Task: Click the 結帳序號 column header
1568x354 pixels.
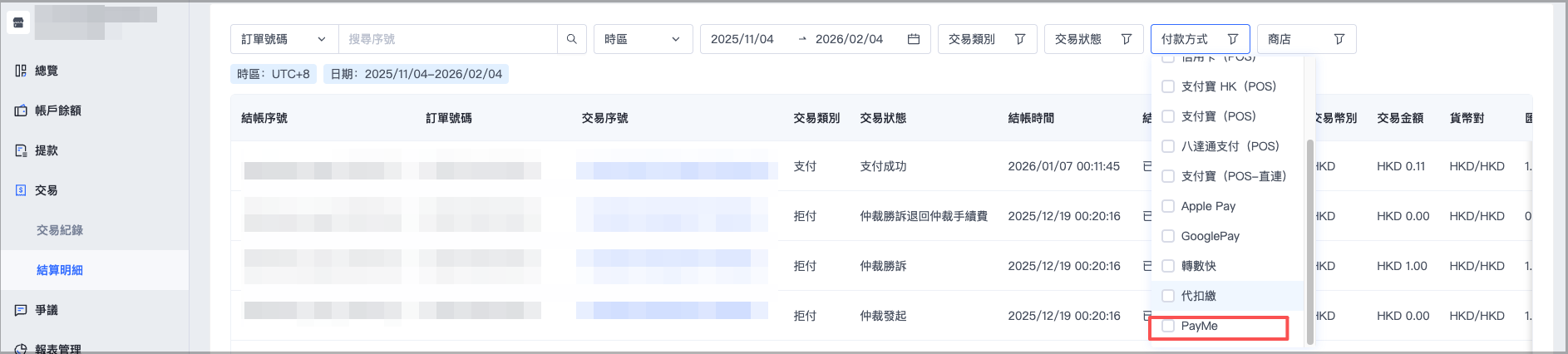Action: click(264, 118)
